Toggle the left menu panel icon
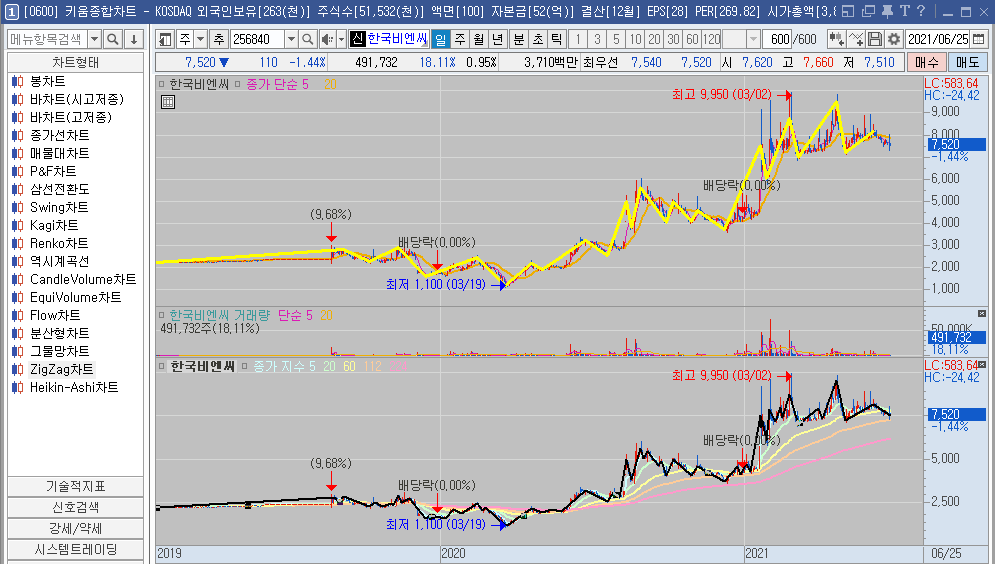The width and height of the screenshot is (995, 564). click(x=165, y=39)
